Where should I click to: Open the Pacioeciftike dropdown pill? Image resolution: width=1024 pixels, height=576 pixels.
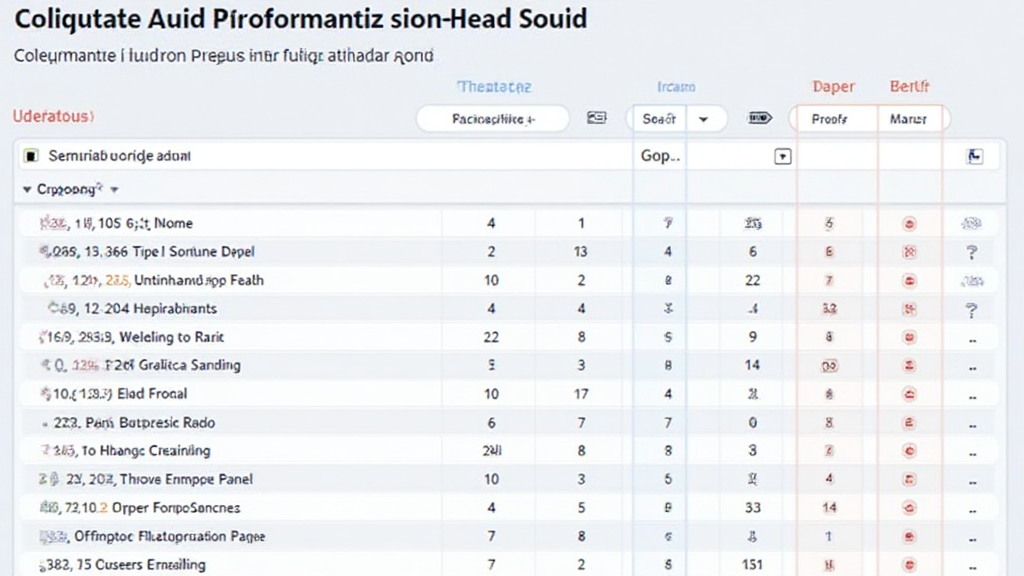click(x=492, y=119)
